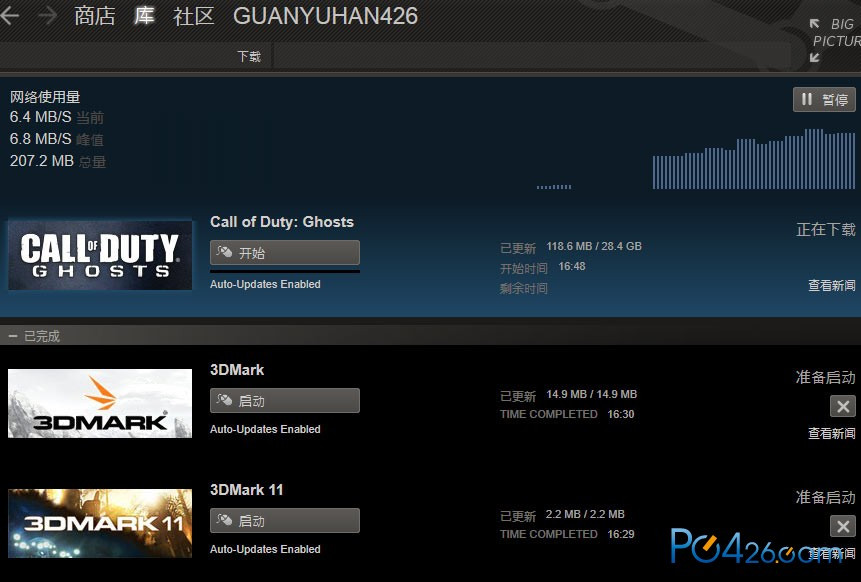The image size is (861, 582).
Task: Click 开始 button for Call of Duty: Ghosts
Action: click(284, 253)
